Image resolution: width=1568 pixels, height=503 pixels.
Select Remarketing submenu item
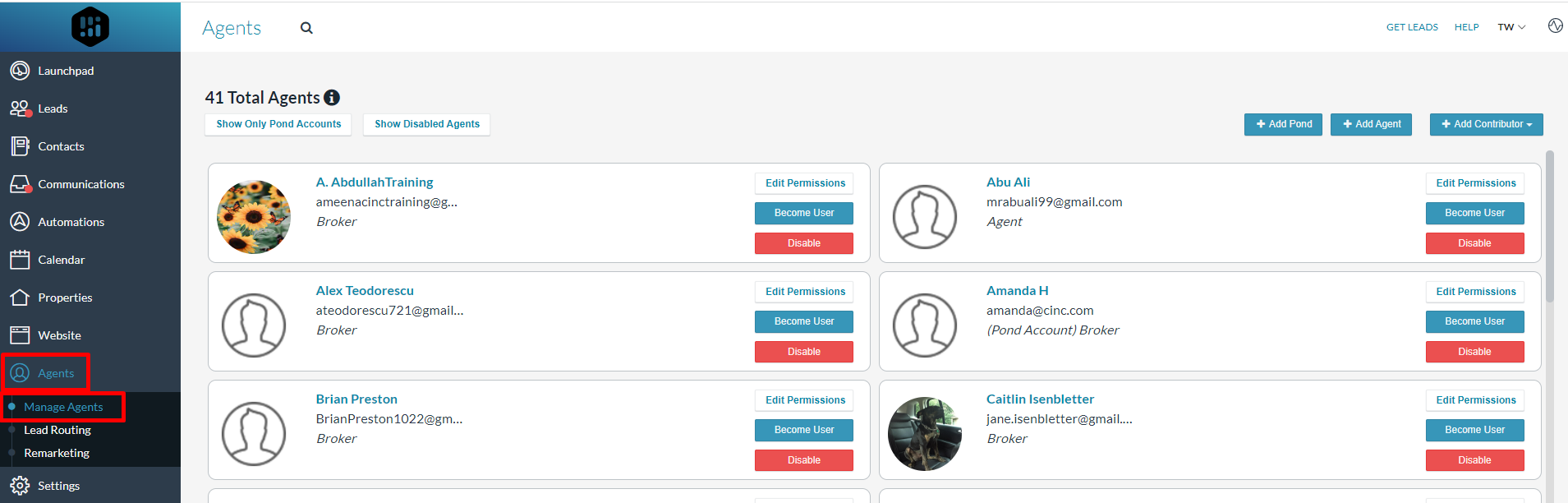pyautogui.click(x=57, y=453)
